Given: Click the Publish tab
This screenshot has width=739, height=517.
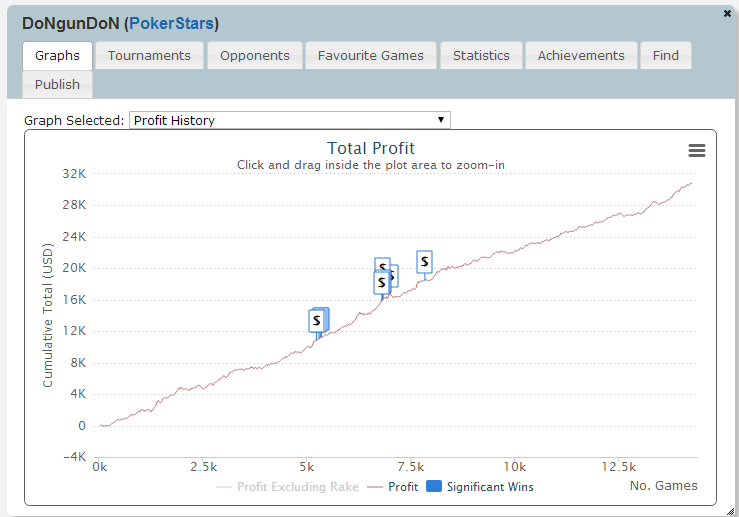Looking at the screenshot, I should click(57, 85).
